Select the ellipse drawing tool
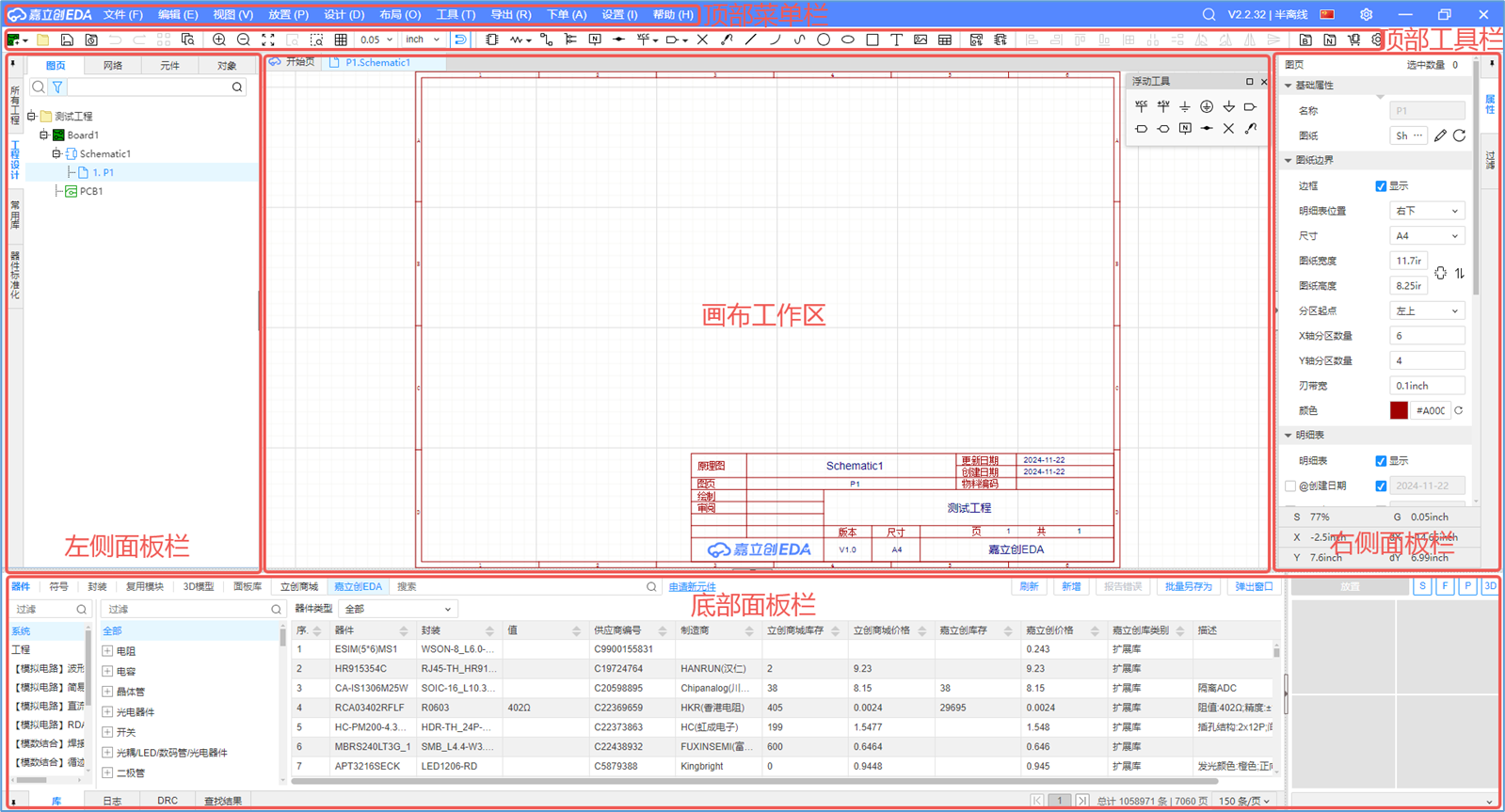 (x=848, y=40)
